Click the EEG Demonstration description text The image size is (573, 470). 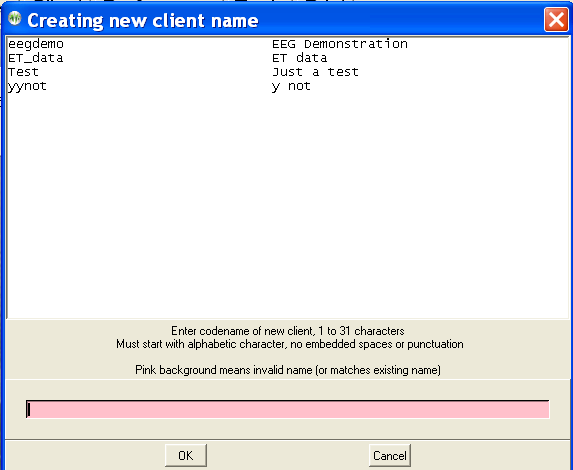point(340,44)
